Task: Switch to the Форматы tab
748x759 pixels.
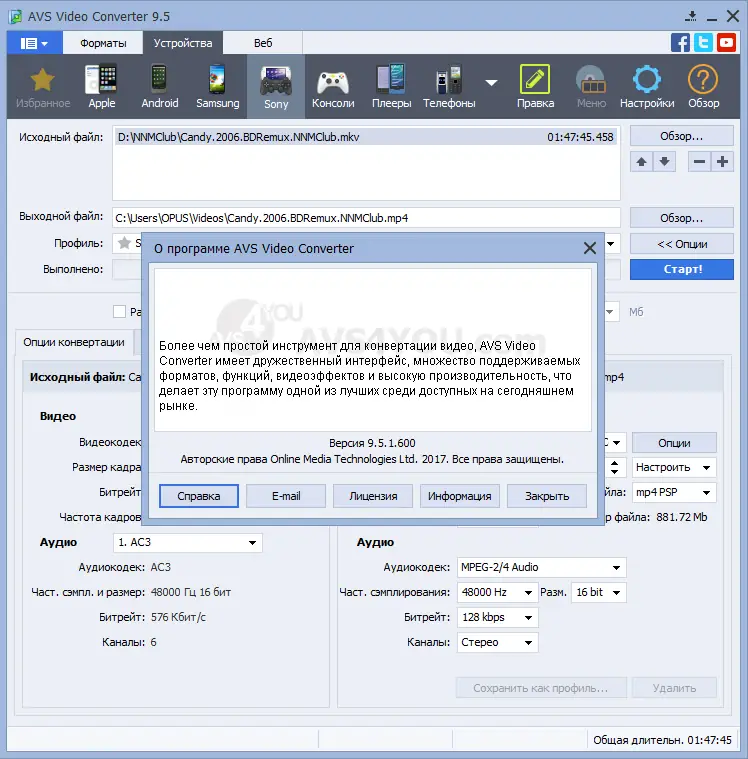Action: pos(103,43)
